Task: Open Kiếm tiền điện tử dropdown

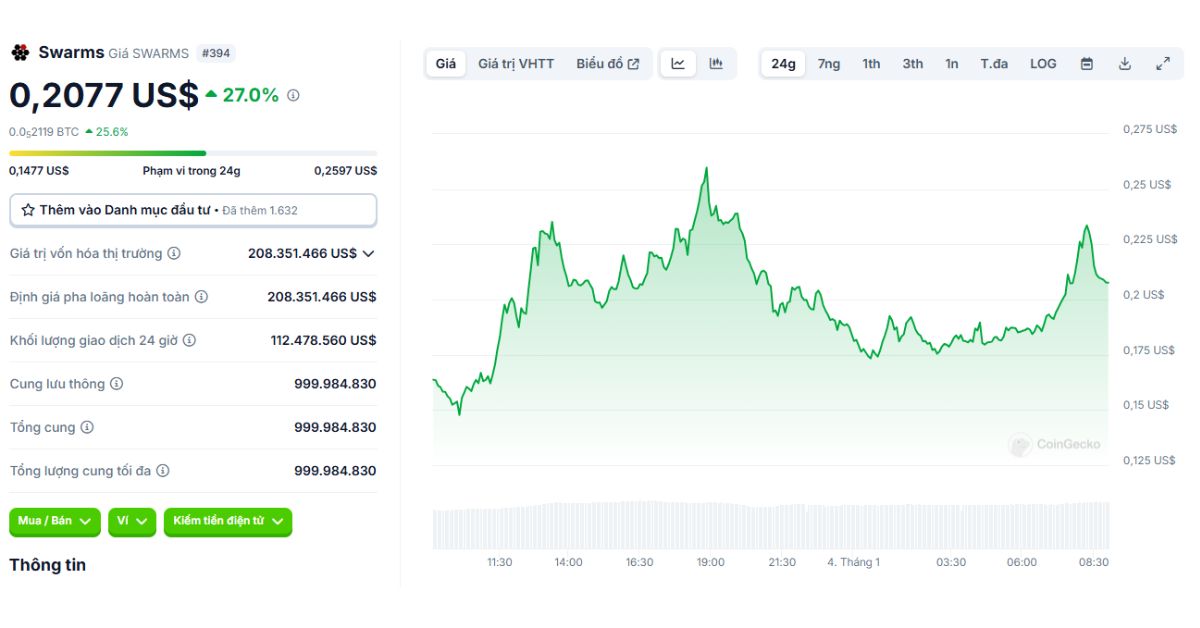Action: point(228,521)
